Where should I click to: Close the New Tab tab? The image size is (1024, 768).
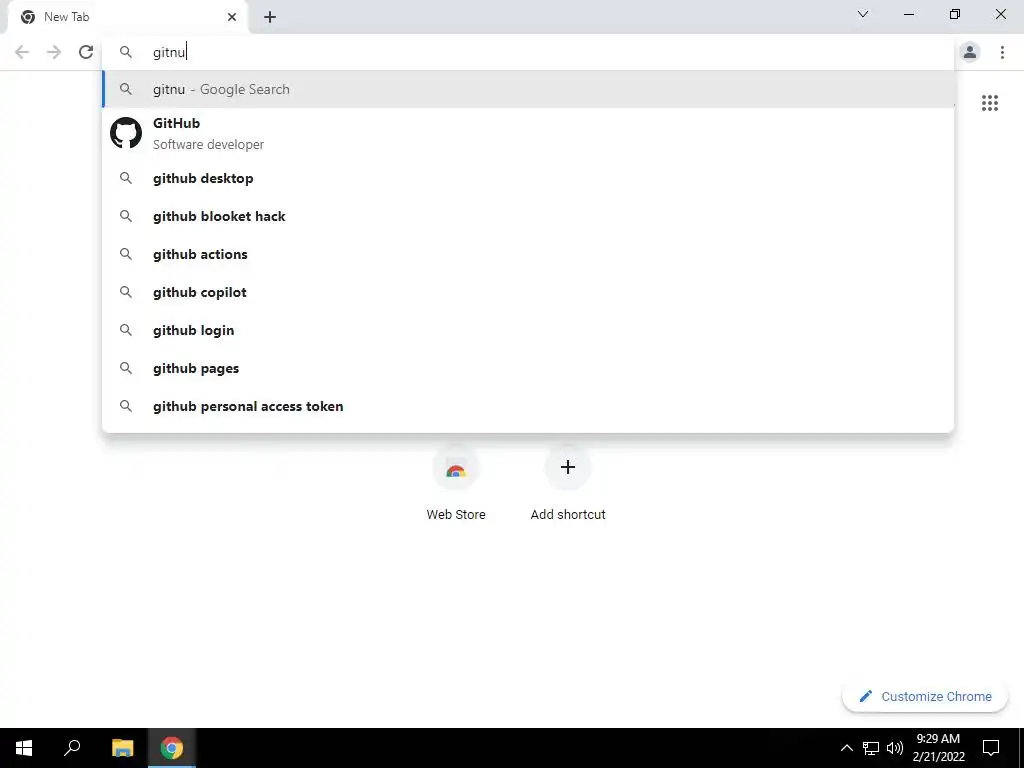[x=232, y=17]
